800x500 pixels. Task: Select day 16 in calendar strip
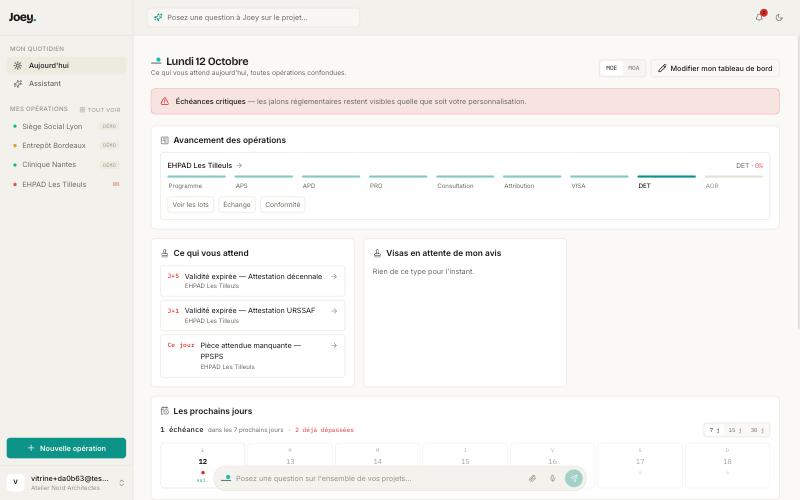[553, 465]
